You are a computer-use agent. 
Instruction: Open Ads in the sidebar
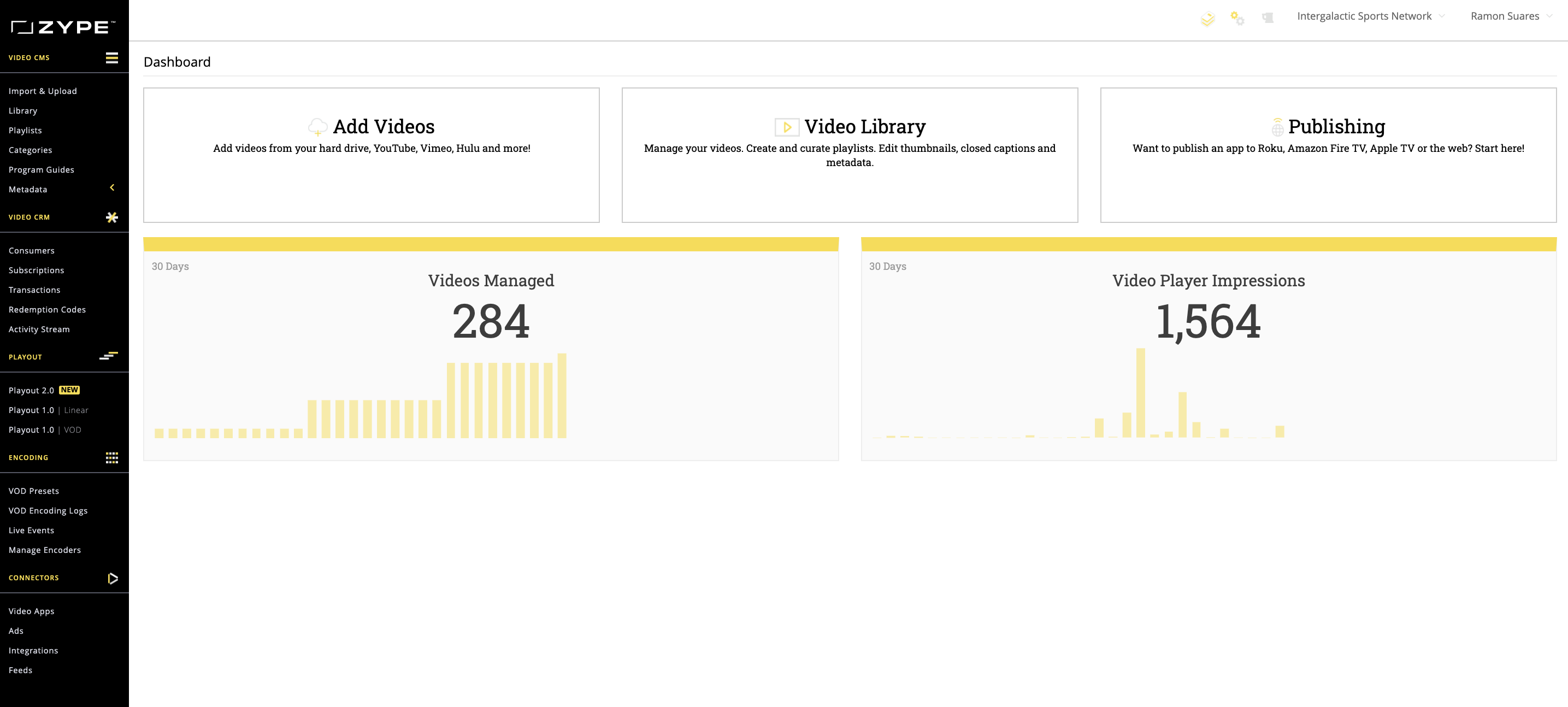coord(16,631)
